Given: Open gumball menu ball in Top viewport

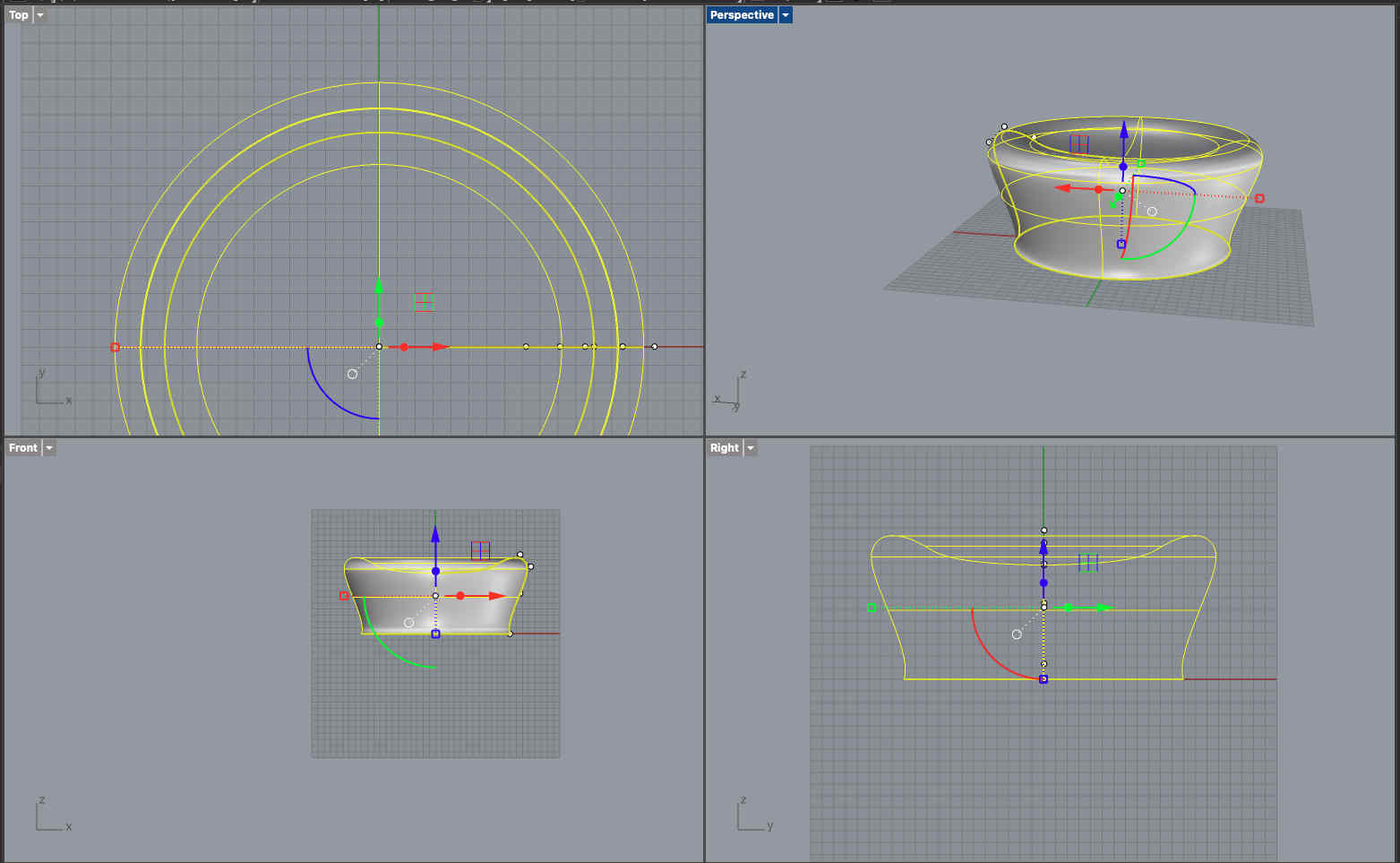Looking at the screenshot, I should (x=352, y=374).
